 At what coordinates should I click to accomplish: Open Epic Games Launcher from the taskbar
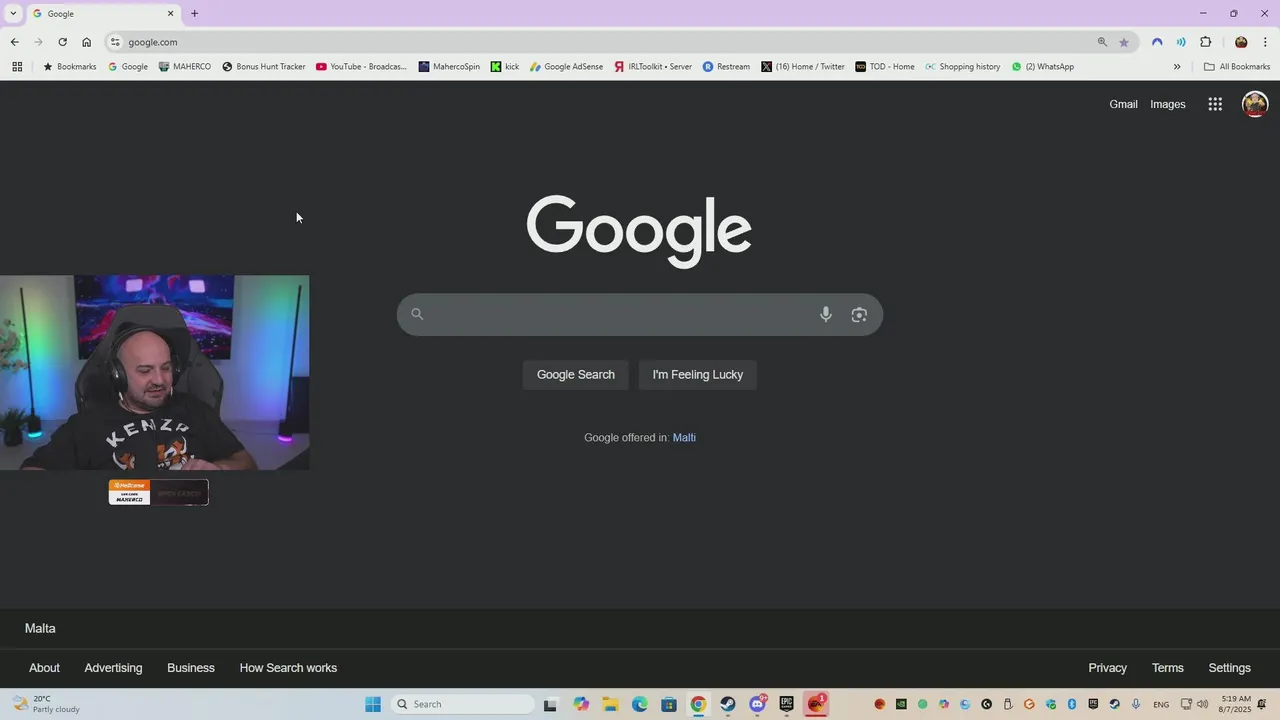[x=787, y=704]
